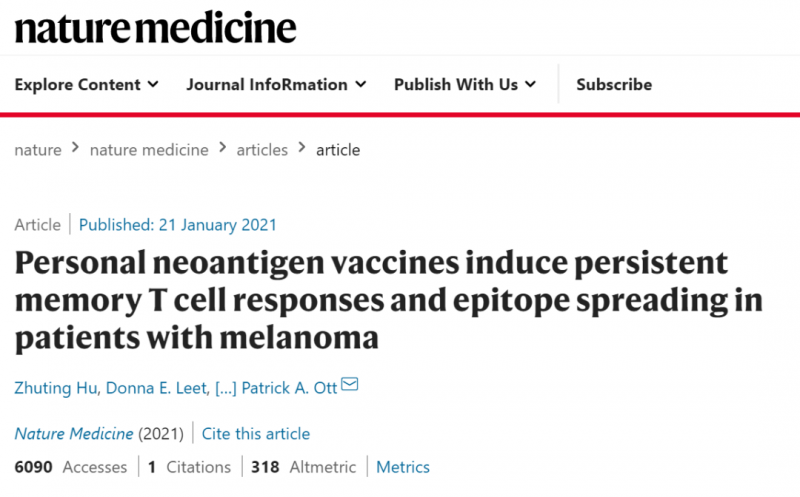800x497 pixels.
Task: Click the nature medicine logo
Action: click(155, 28)
